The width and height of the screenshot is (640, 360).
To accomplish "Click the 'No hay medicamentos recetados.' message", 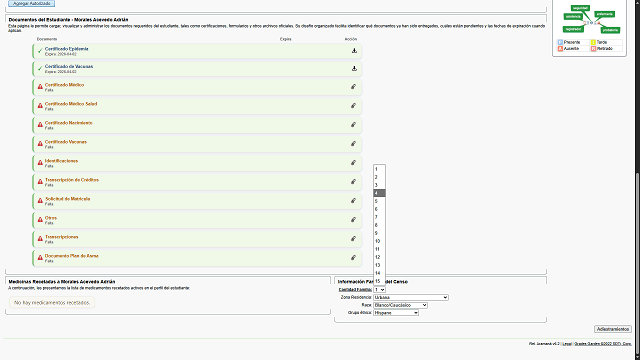I will click(x=52, y=302).
